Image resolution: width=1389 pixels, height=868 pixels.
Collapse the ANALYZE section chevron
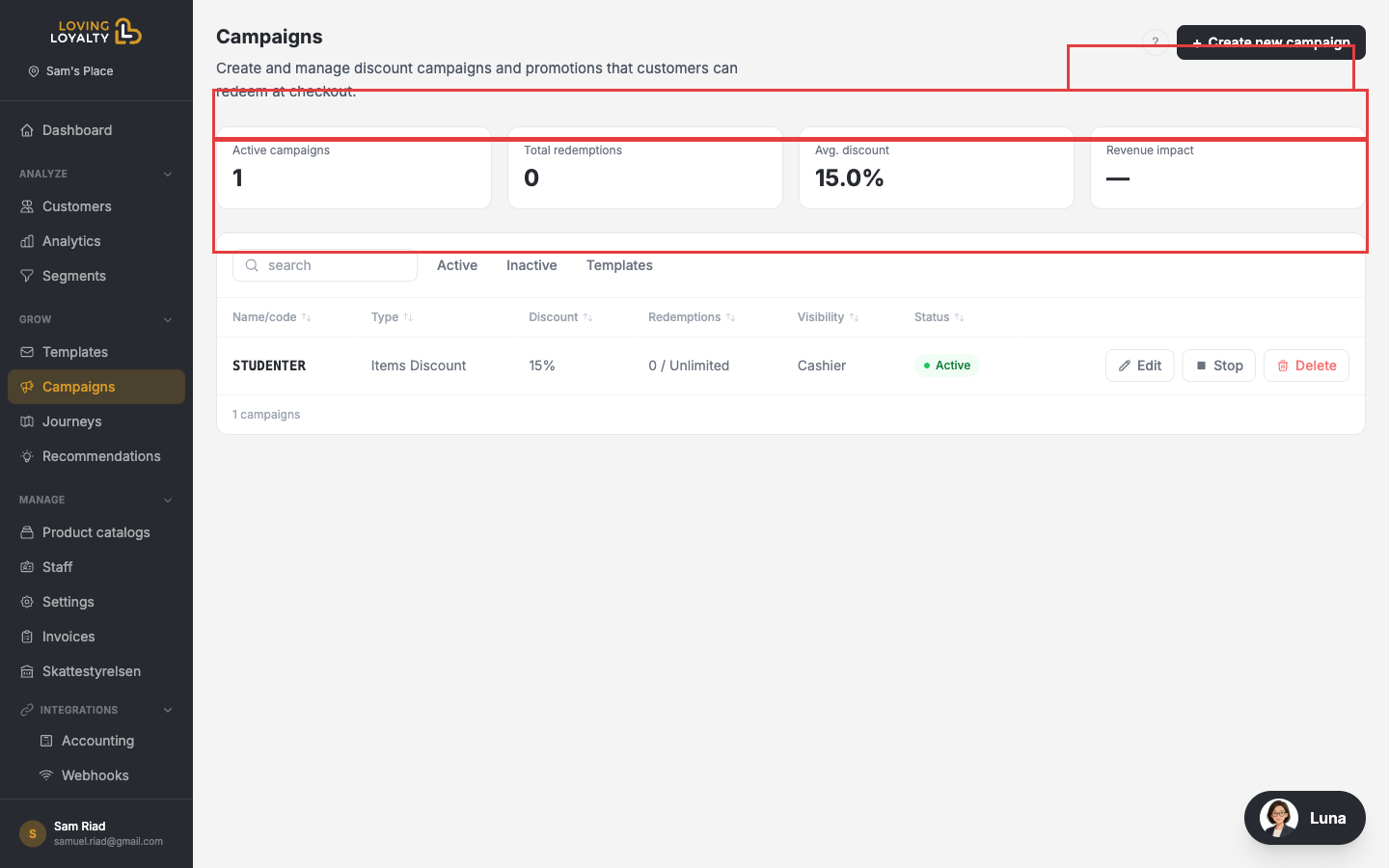pos(168,175)
